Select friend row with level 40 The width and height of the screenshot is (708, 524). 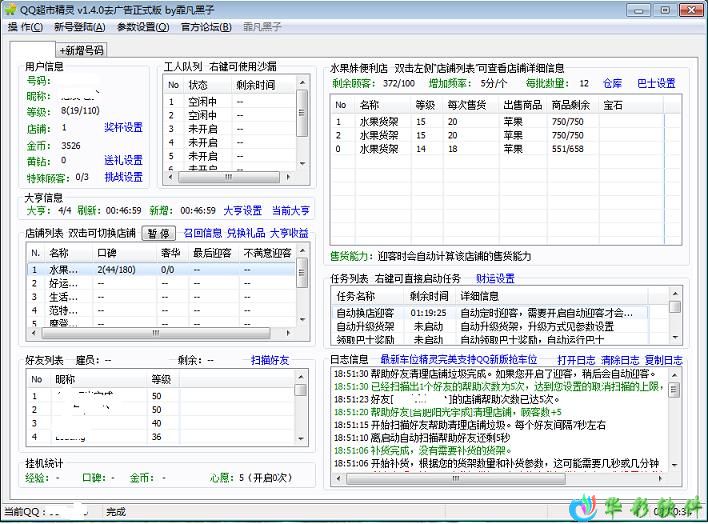click(161, 424)
